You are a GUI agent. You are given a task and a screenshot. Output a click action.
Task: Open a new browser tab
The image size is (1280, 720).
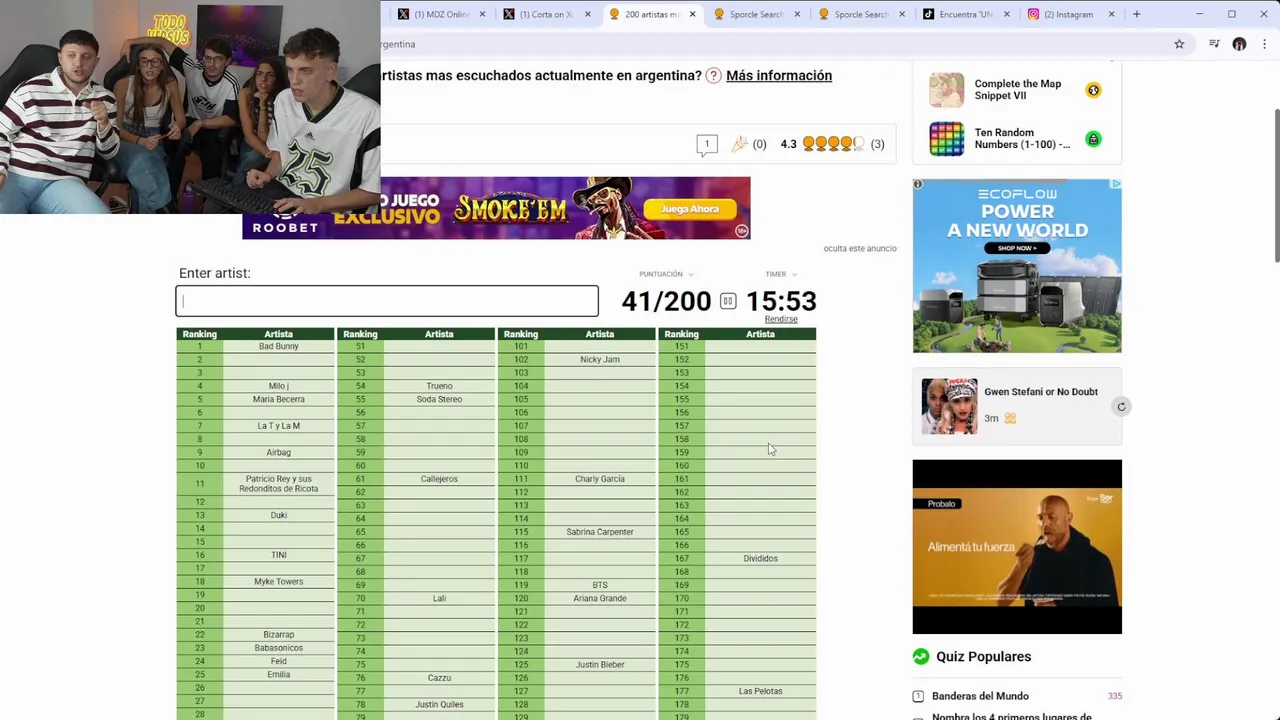point(1136,14)
